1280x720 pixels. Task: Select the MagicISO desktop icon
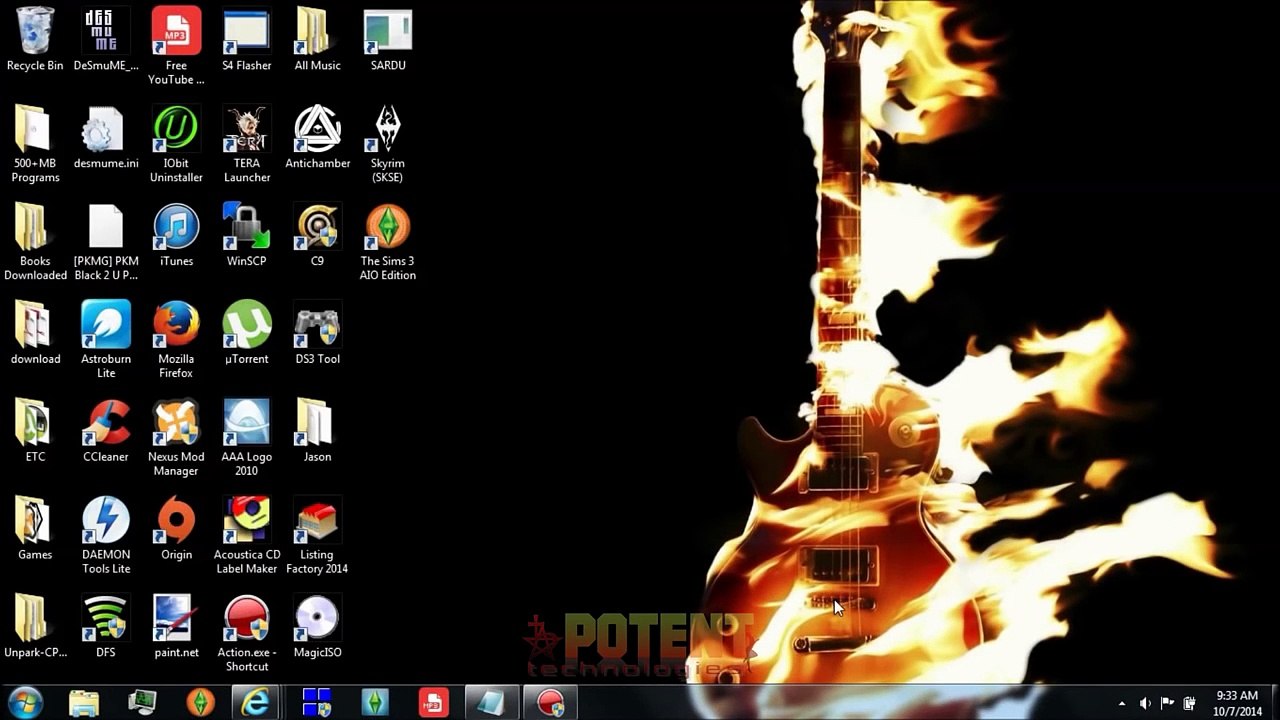317,620
